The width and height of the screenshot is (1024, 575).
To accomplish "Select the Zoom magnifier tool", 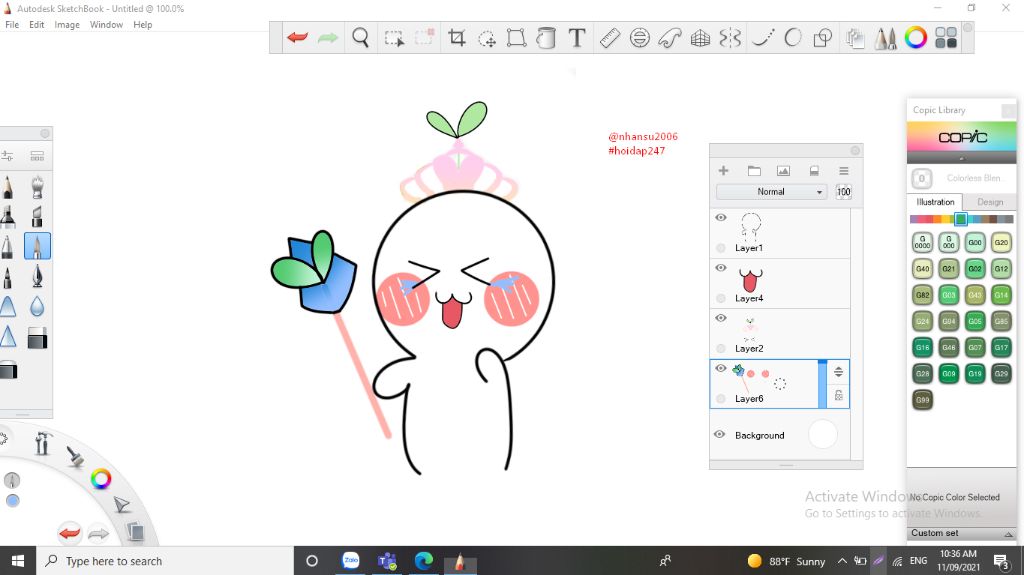I will [x=360, y=37].
